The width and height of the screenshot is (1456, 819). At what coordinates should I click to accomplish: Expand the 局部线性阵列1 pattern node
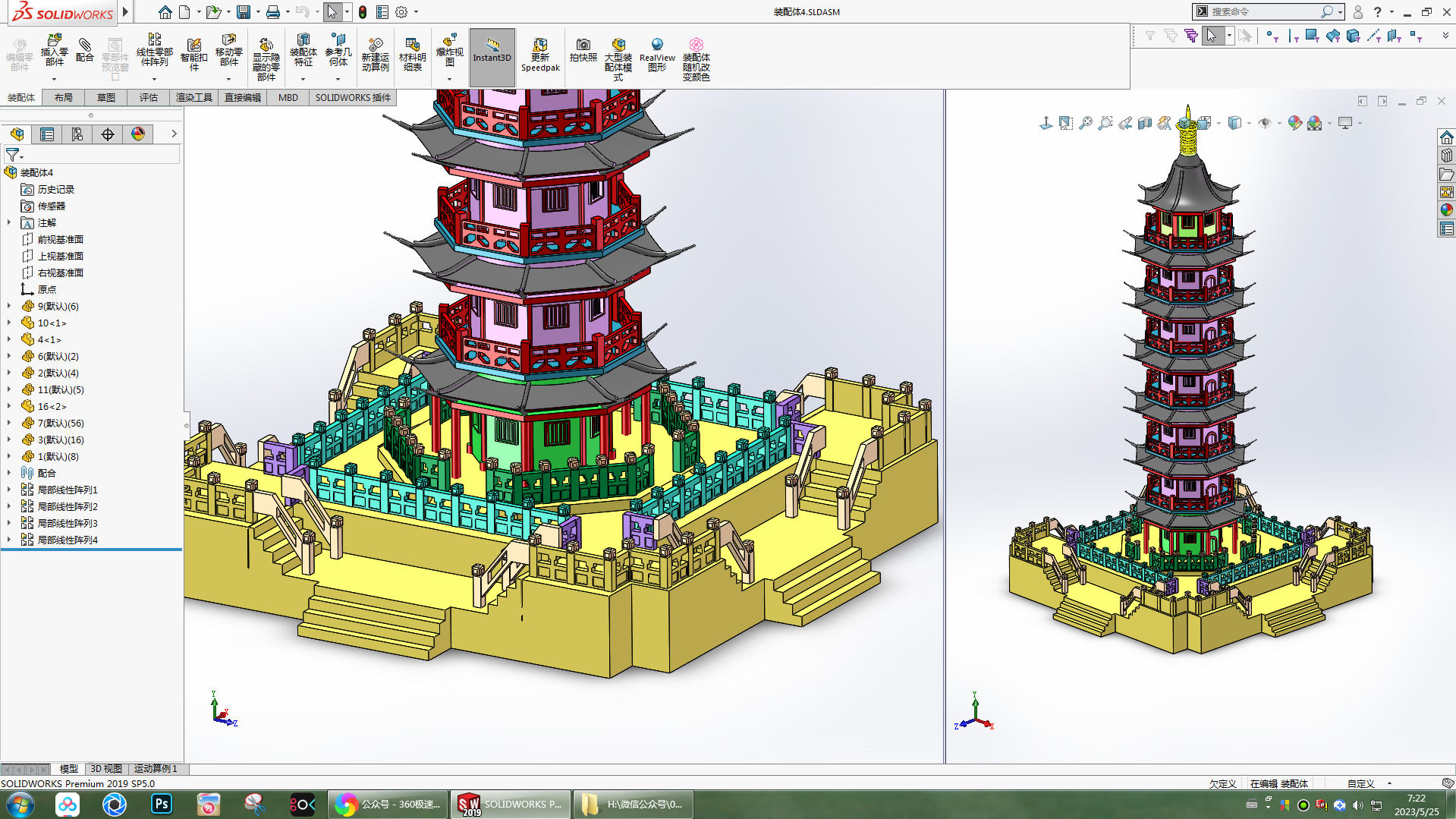point(9,490)
